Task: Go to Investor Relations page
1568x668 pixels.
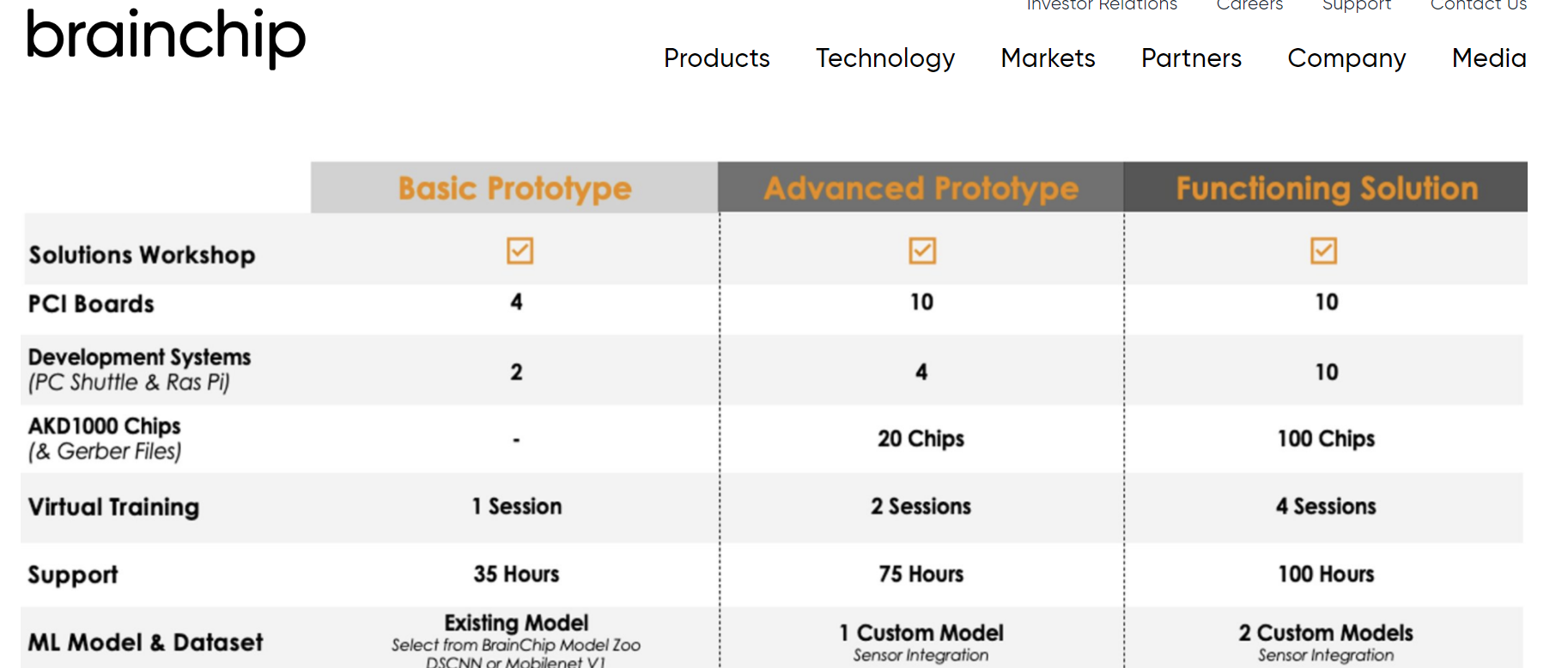Action: (1102, 5)
